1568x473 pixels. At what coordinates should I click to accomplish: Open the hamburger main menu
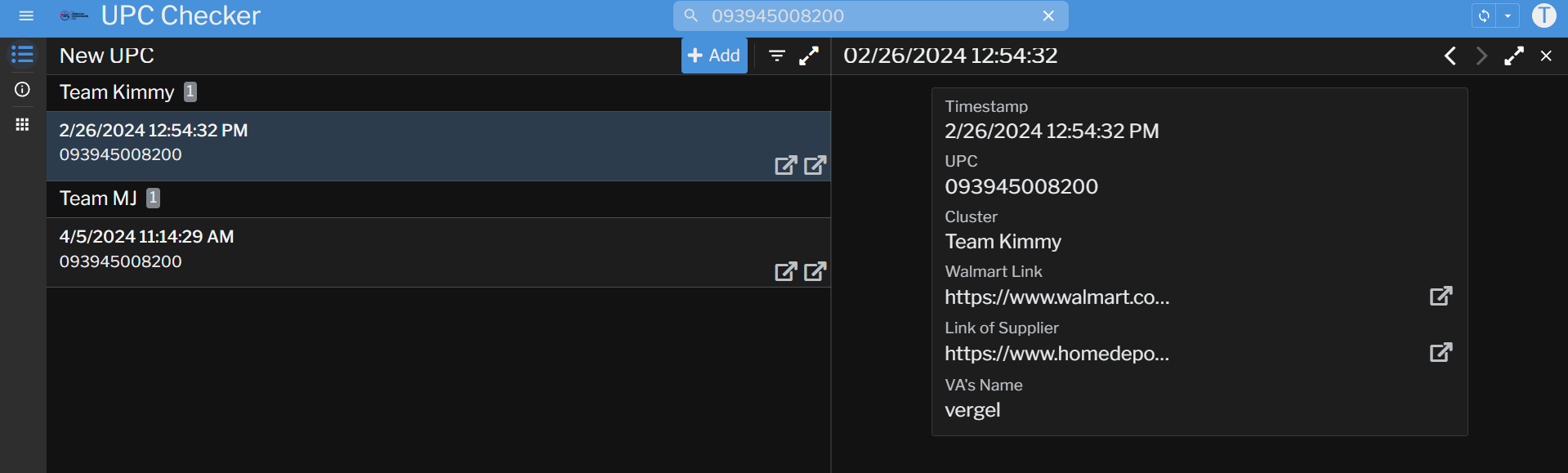(x=26, y=16)
